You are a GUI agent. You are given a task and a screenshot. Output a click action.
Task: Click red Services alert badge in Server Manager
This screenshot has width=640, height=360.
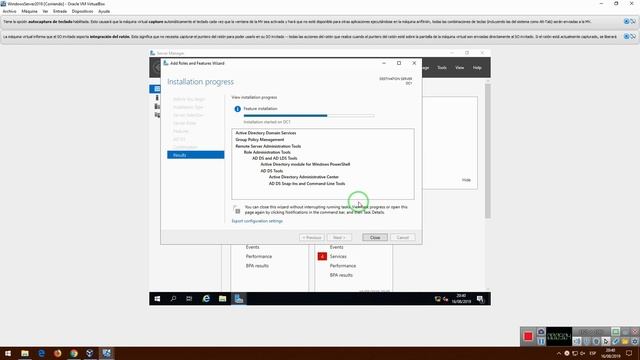322,256
